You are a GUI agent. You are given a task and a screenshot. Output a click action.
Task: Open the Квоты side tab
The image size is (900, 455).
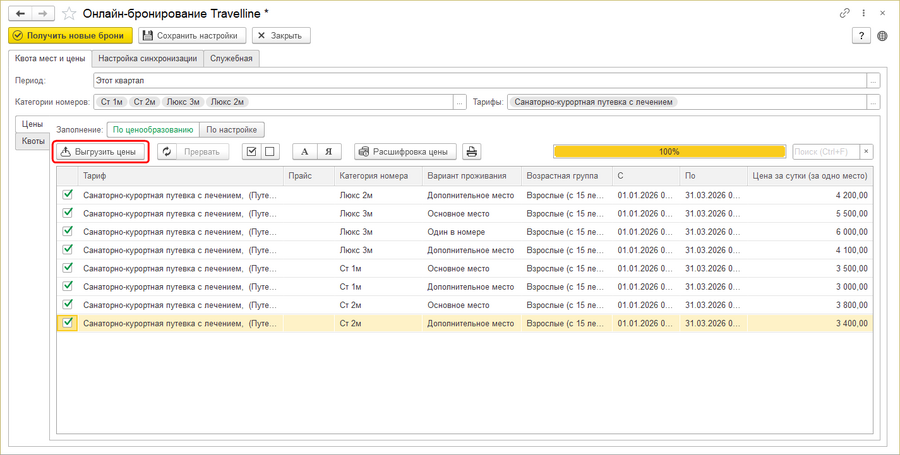pyautogui.click(x=33, y=142)
